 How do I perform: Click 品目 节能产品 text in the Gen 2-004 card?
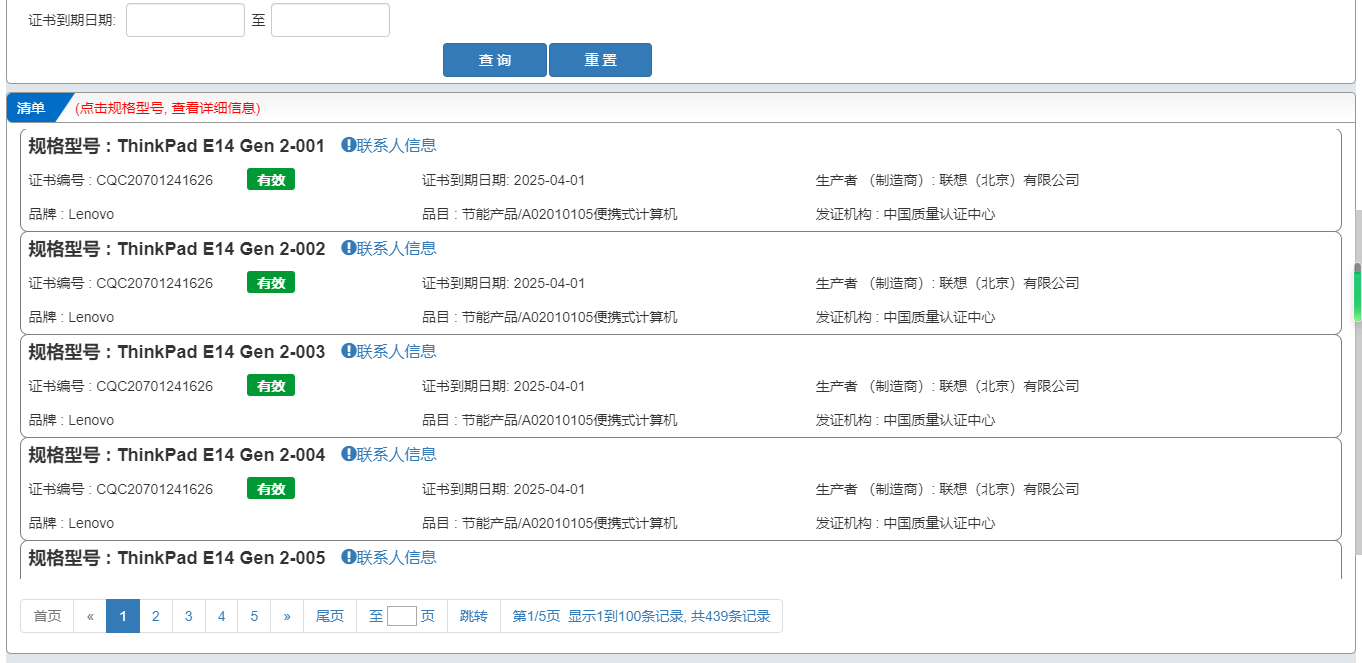pos(550,524)
